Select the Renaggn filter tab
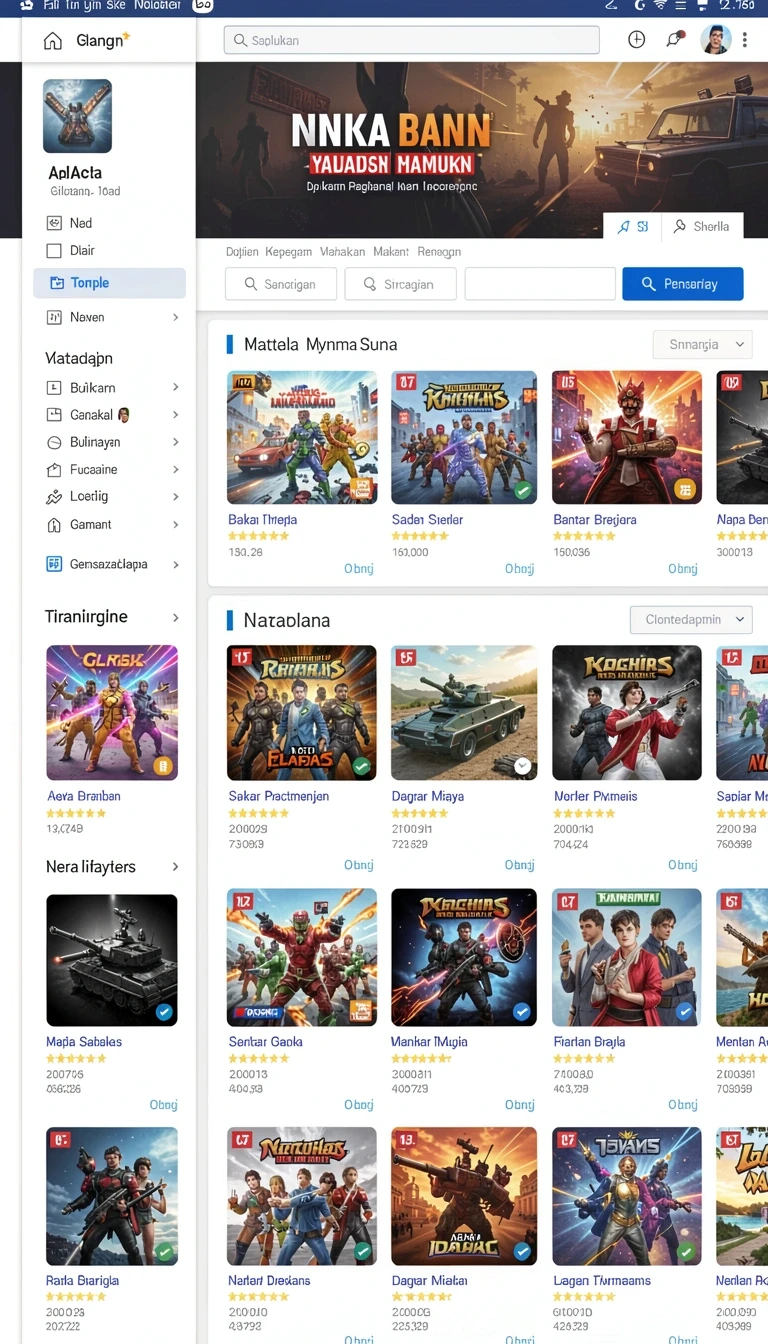The width and height of the screenshot is (768, 1344). [439, 252]
